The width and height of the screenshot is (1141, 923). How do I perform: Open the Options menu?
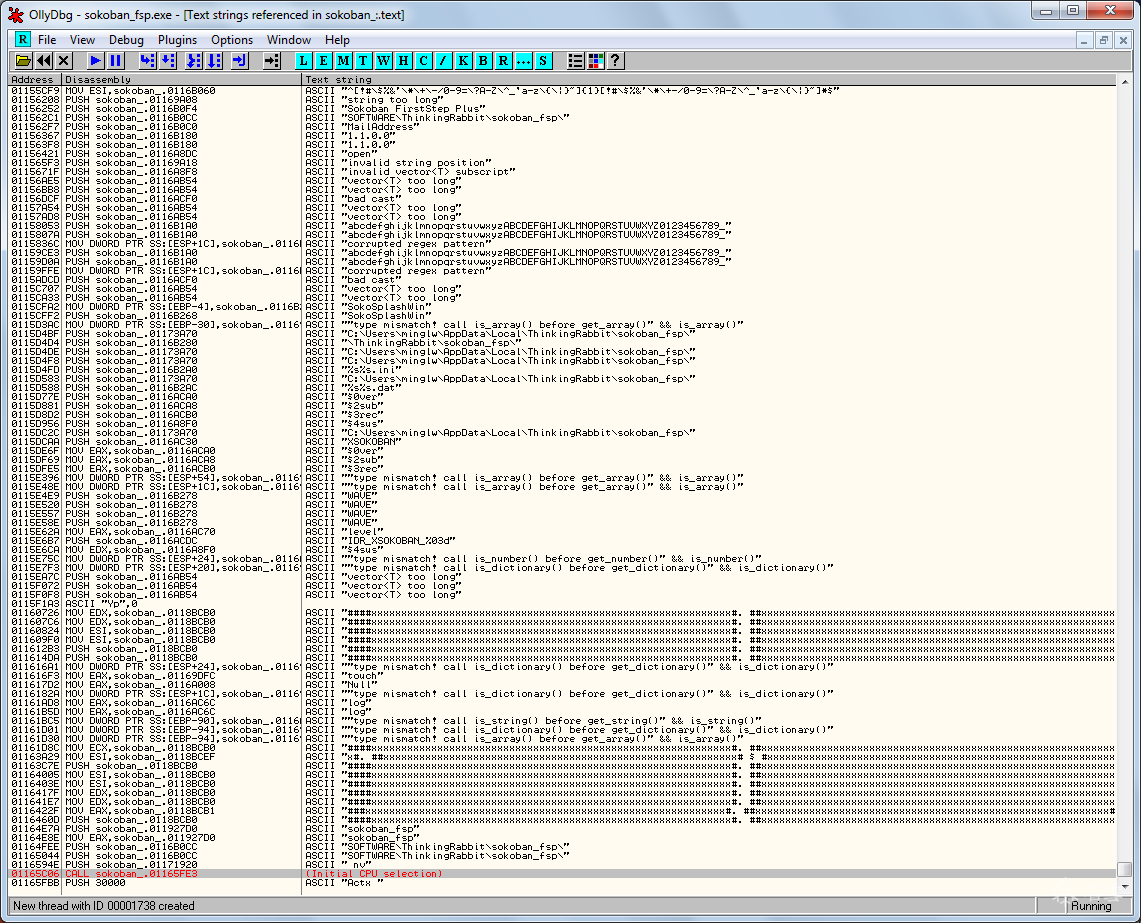click(x=232, y=40)
